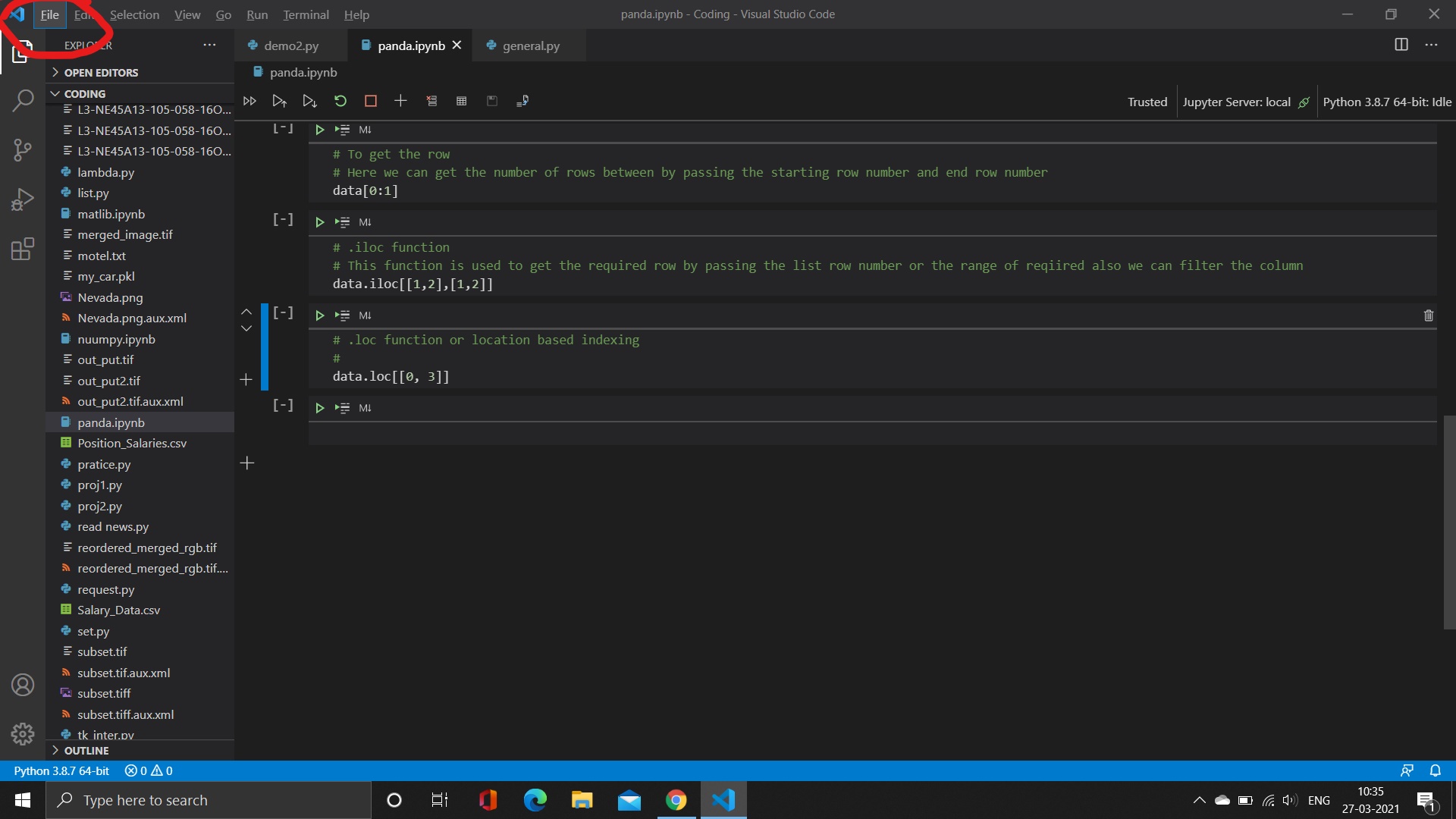Select Position_Salaries.csv in the explorer

pos(133,443)
